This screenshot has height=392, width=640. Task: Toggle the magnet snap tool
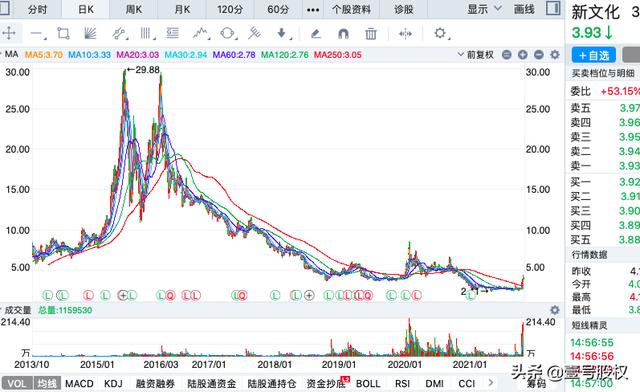(x=343, y=33)
